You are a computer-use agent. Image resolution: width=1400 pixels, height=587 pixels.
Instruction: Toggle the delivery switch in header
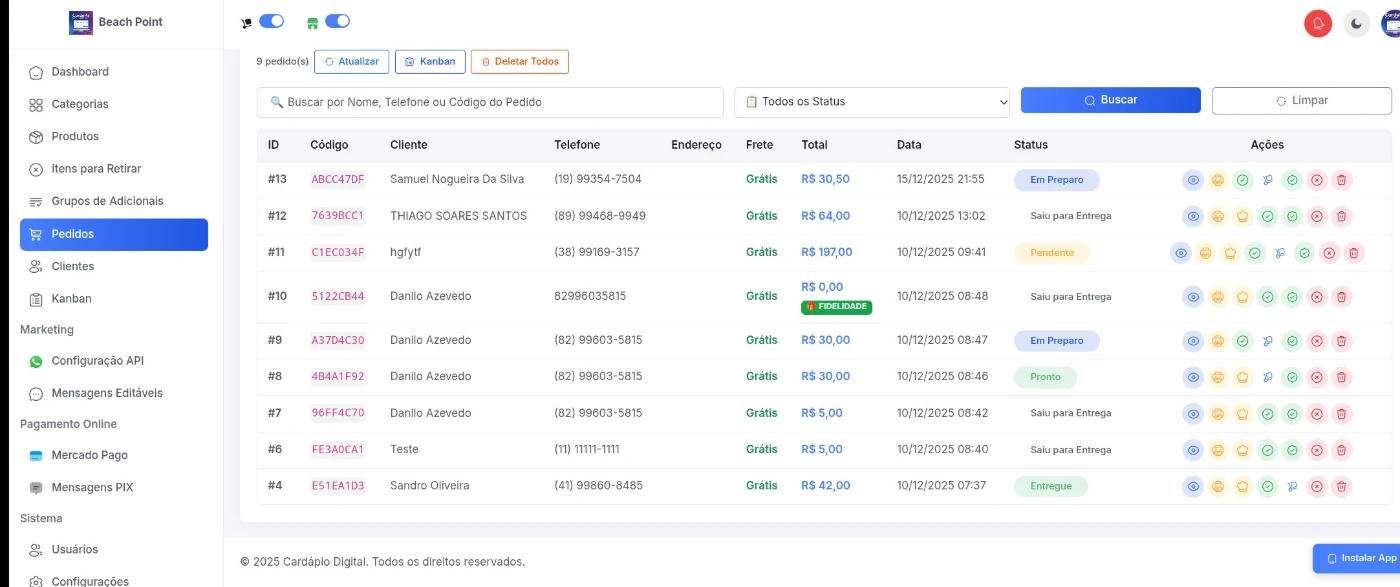271,21
